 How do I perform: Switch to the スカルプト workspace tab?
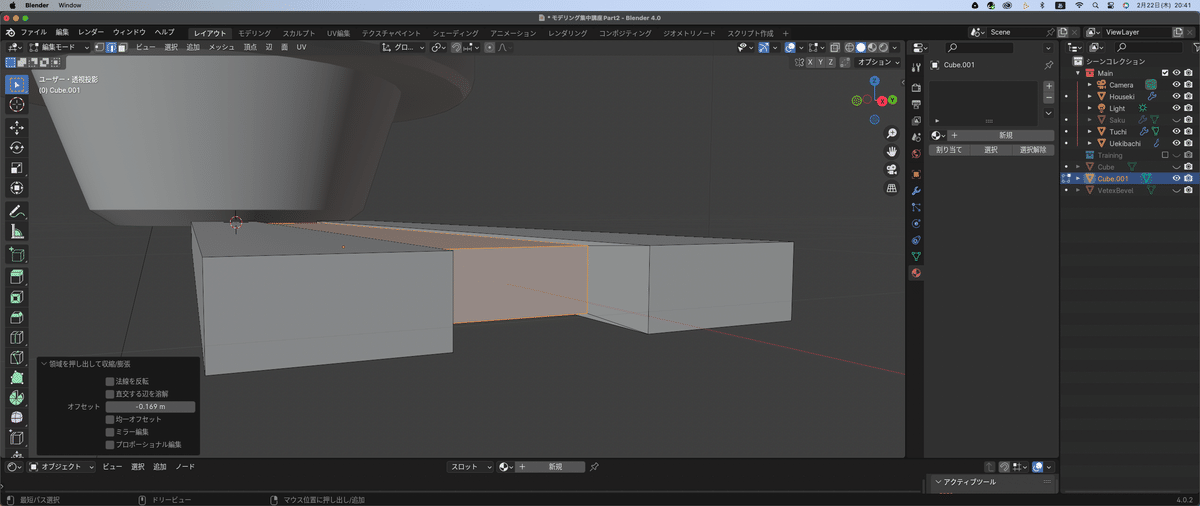coord(299,33)
